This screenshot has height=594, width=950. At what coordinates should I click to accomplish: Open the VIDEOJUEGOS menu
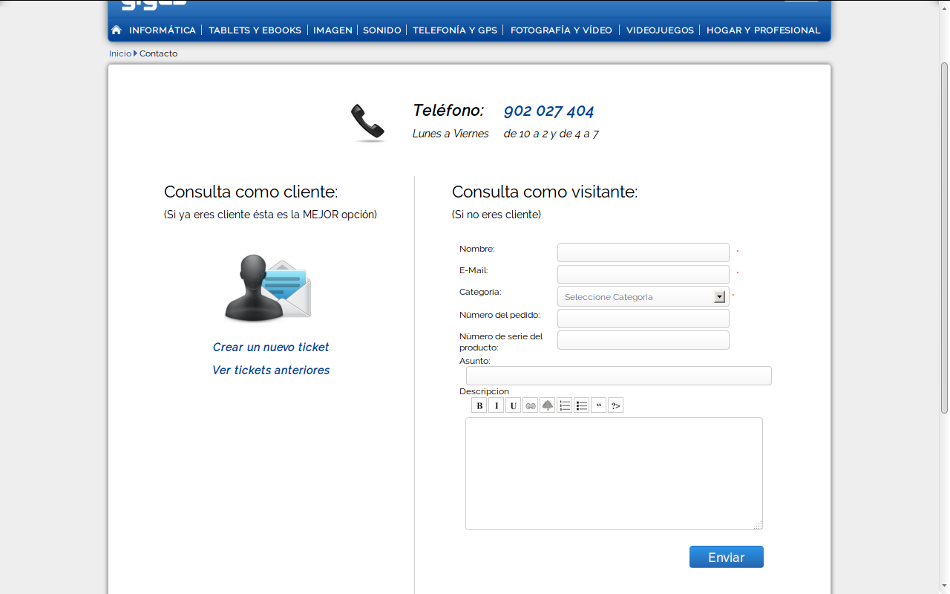pyautogui.click(x=660, y=30)
